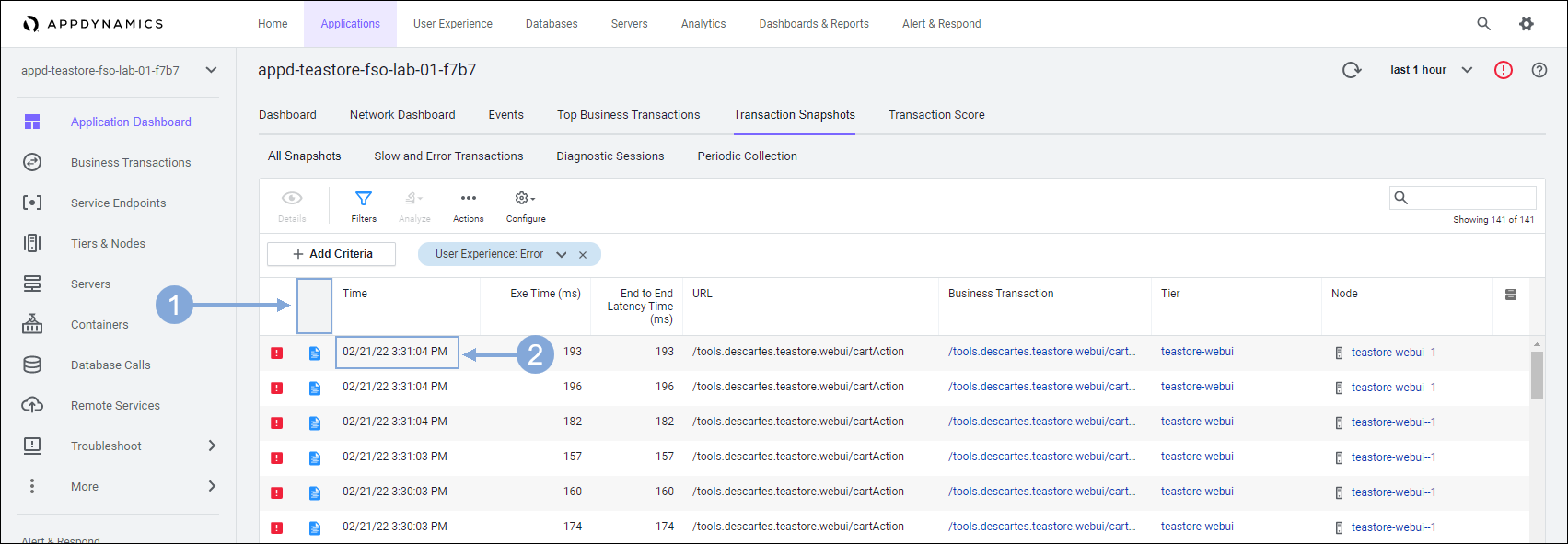Open the red alert warning icon
Screen dimensions: 1568x544
(x=1503, y=70)
